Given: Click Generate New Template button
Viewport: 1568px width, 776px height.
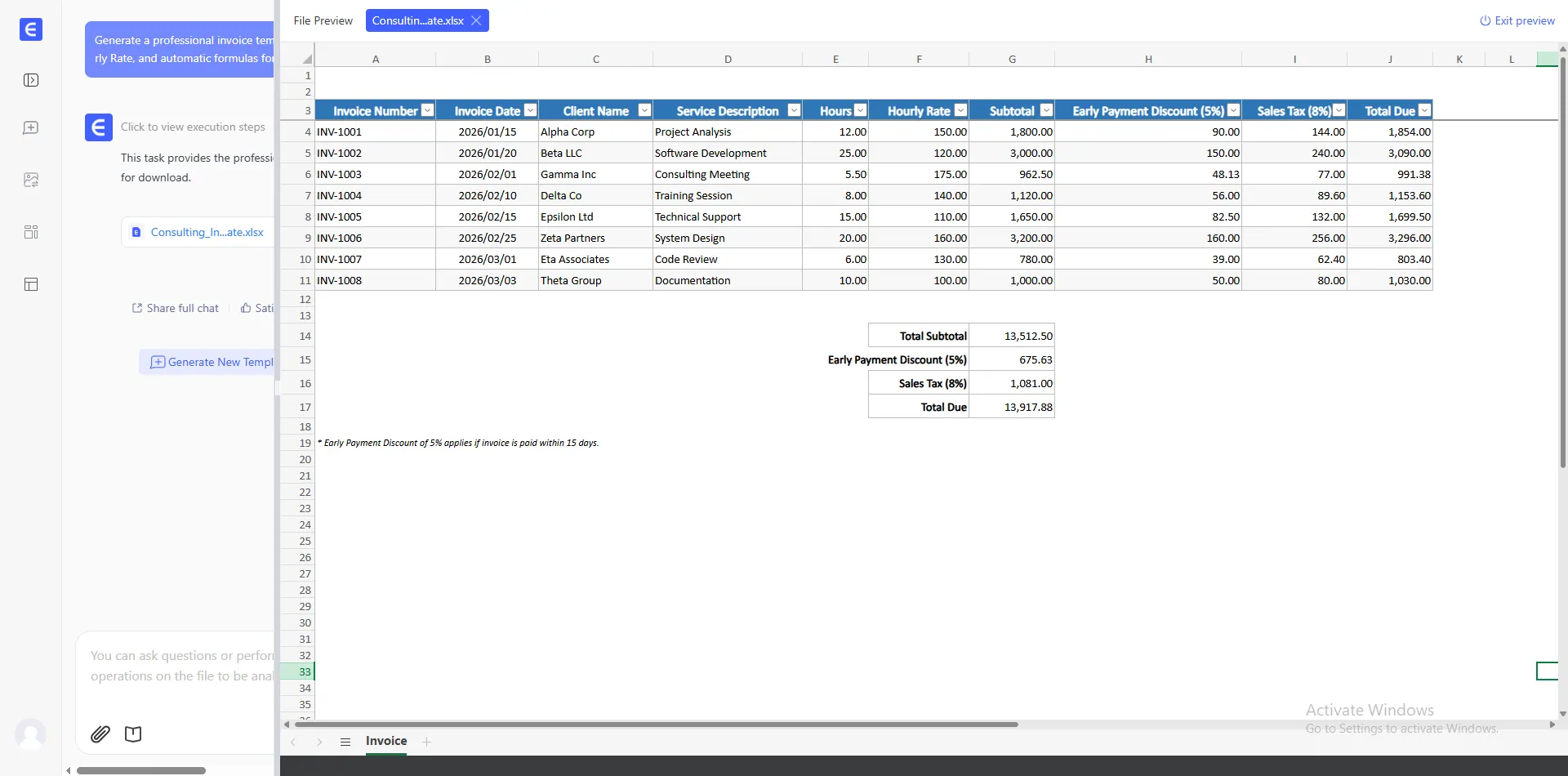Looking at the screenshot, I should coord(212,362).
